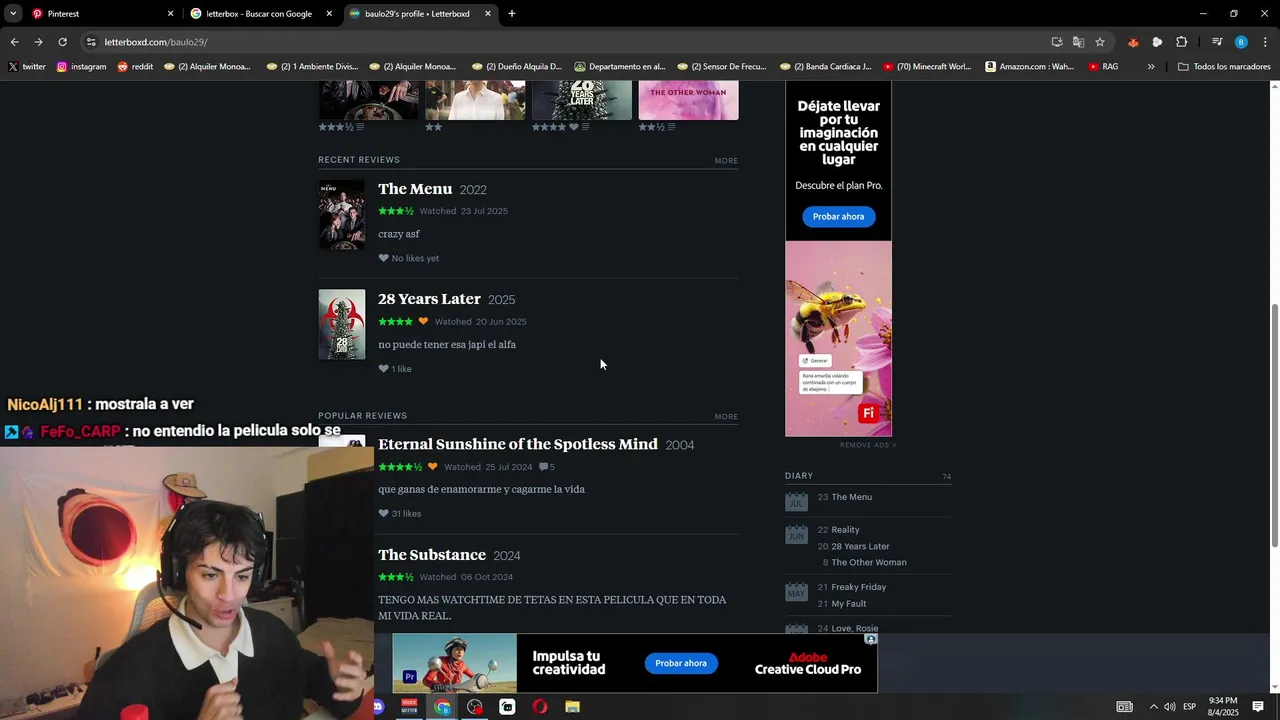Open the Freaky Friday diary entry
The width and height of the screenshot is (1280, 720).
click(x=859, y=587)
